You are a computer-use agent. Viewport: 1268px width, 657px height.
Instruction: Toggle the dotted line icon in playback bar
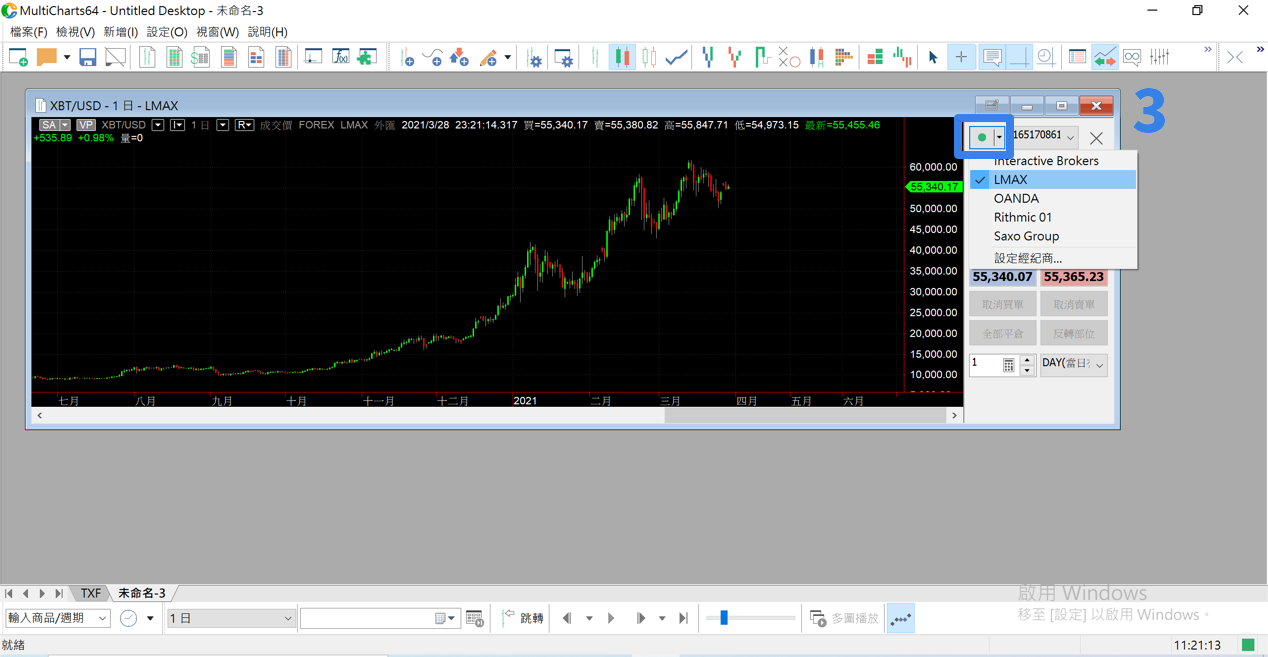click(x=900, y=618)
